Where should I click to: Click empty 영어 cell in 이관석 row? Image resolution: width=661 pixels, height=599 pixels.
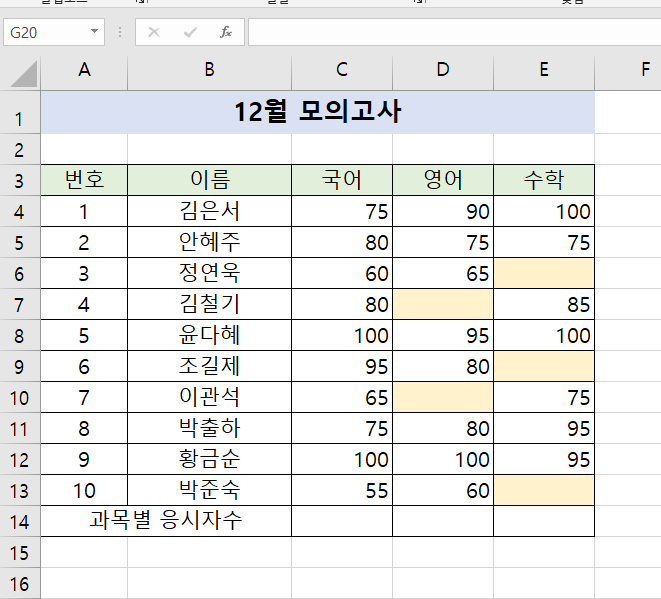coord(443,397)
